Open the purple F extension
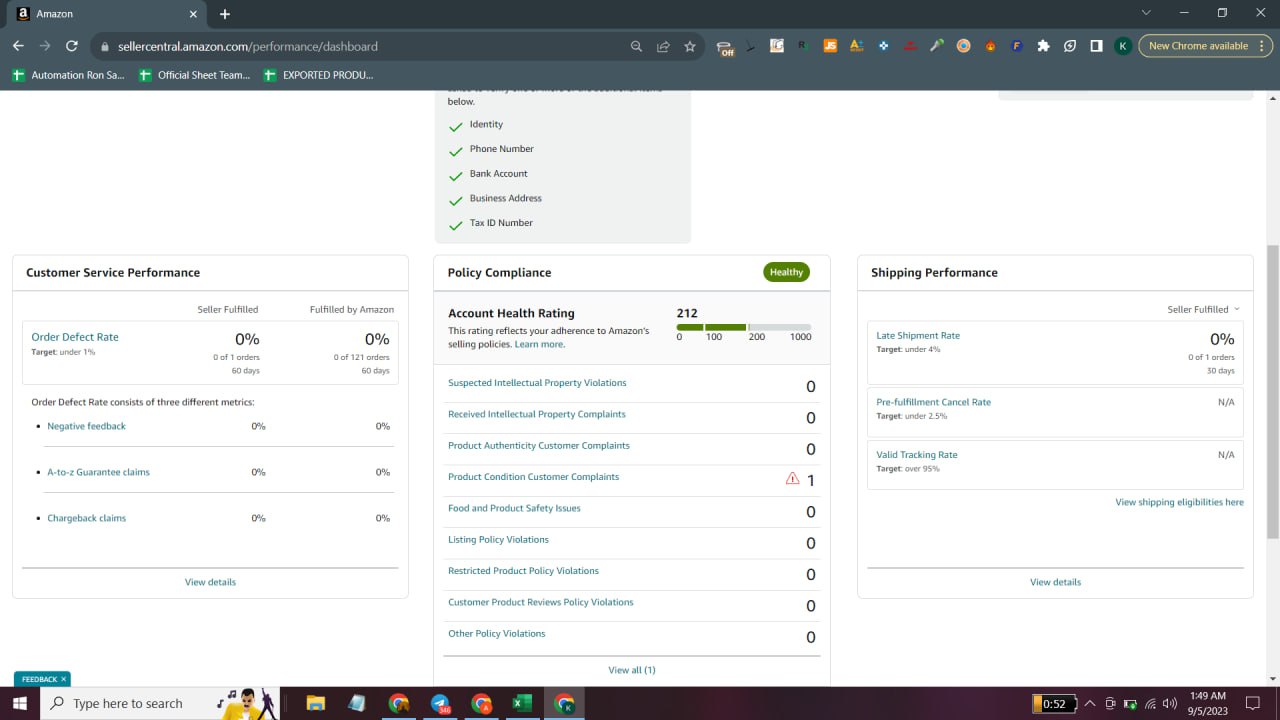The image size is (1280, 720). point(1017,46)
